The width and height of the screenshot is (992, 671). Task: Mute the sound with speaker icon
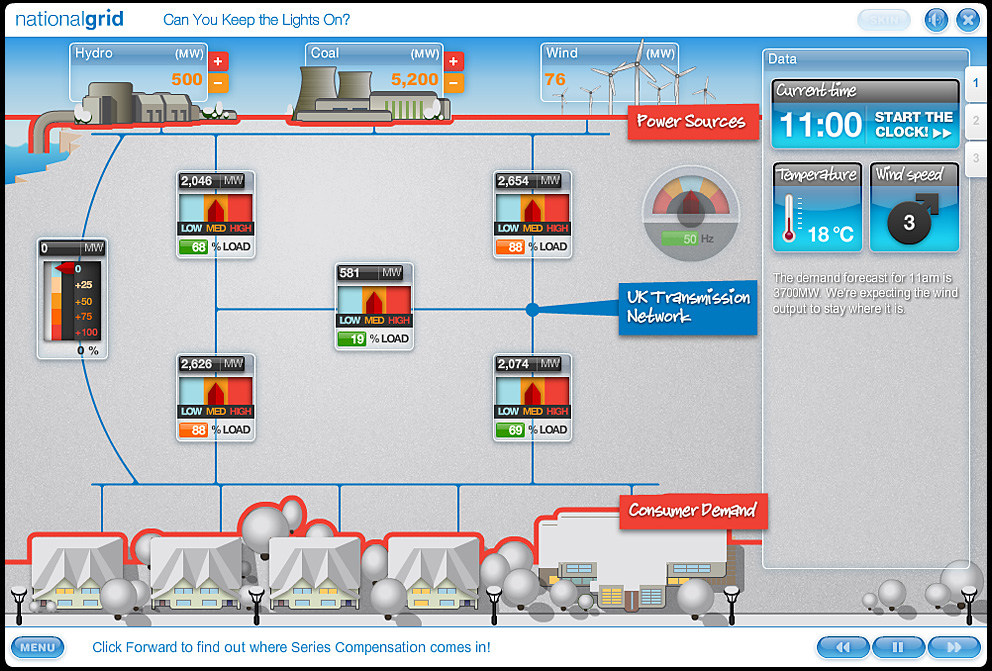click(x=936, y=19)
